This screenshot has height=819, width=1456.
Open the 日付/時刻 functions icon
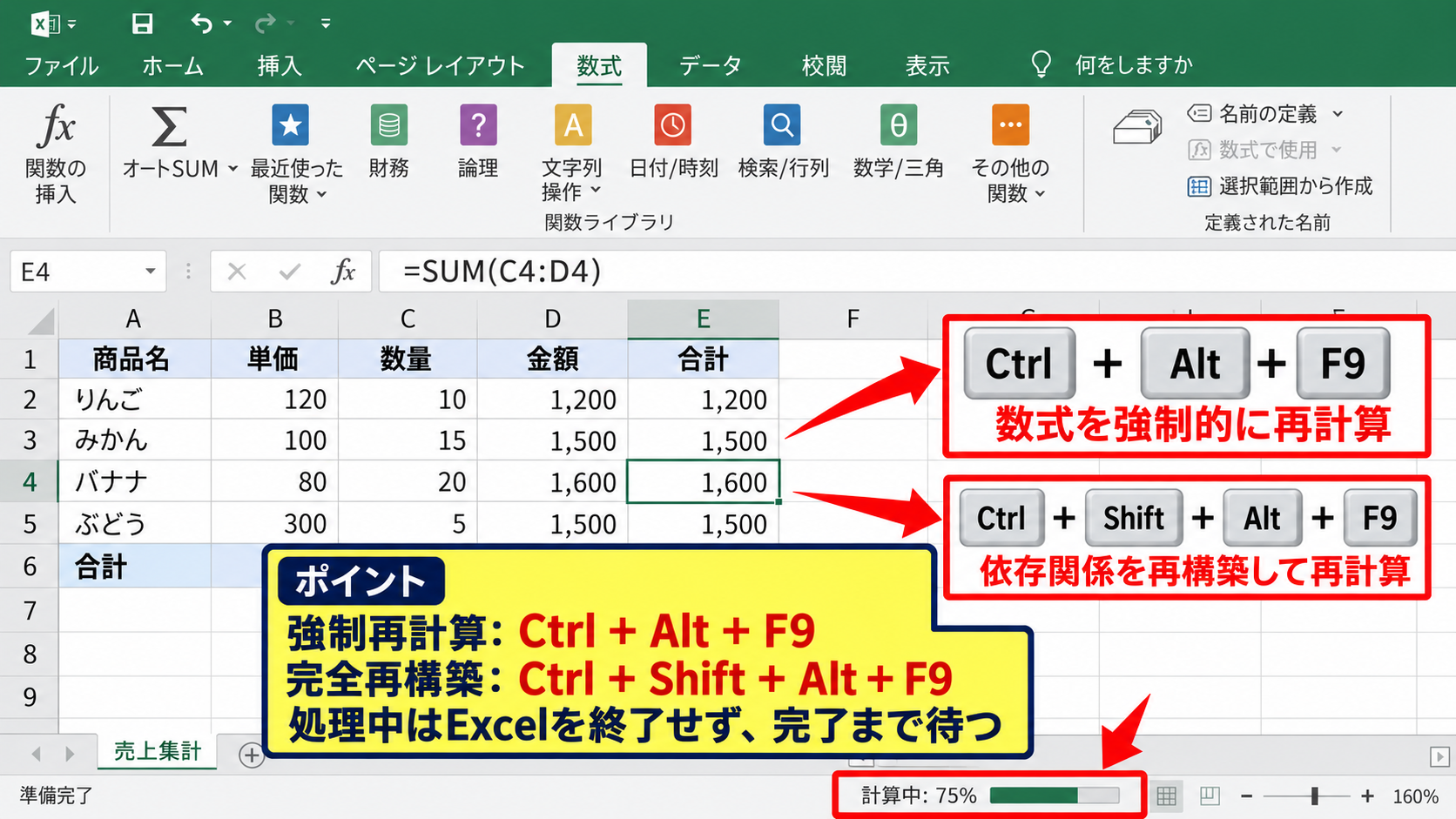(673, 125)
